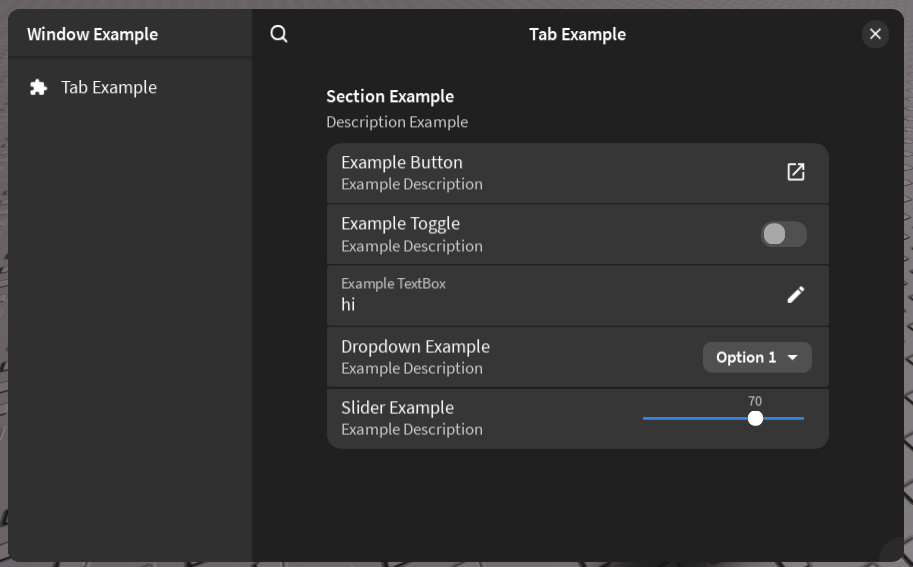Click the Dropdown Example label
This screenshot has height=567, width=913.
coord(415,346)
